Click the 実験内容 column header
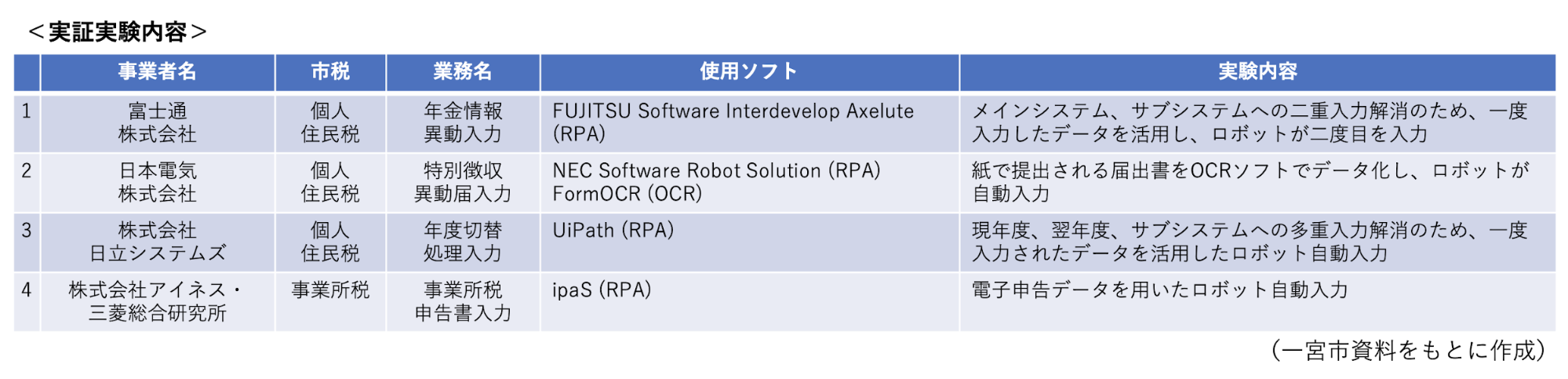This screenshot has width=1568, height=379. [1257, 72]
